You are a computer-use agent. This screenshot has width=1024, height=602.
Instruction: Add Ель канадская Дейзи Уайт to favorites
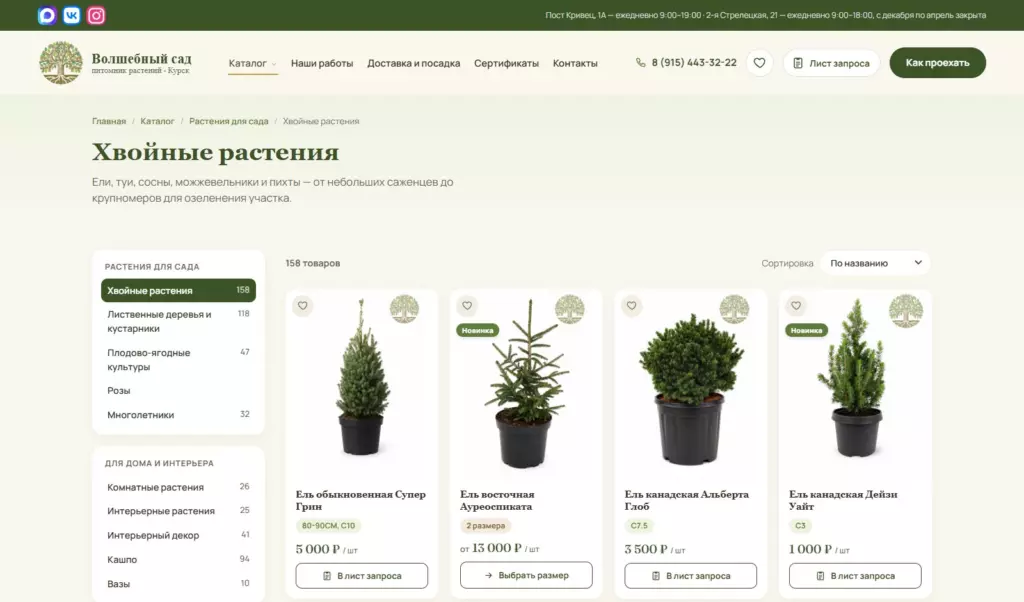796,305
